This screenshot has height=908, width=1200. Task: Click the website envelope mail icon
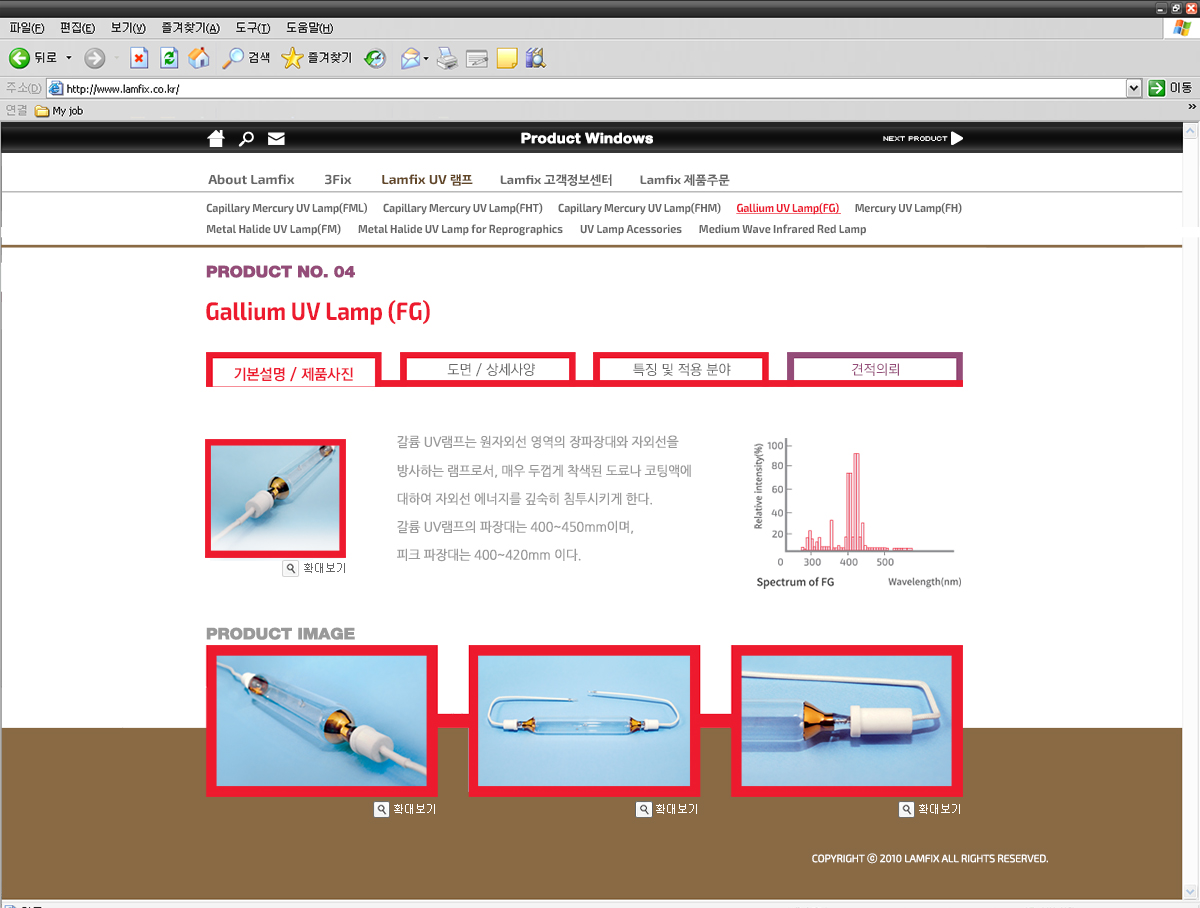[x=276, y=138]
